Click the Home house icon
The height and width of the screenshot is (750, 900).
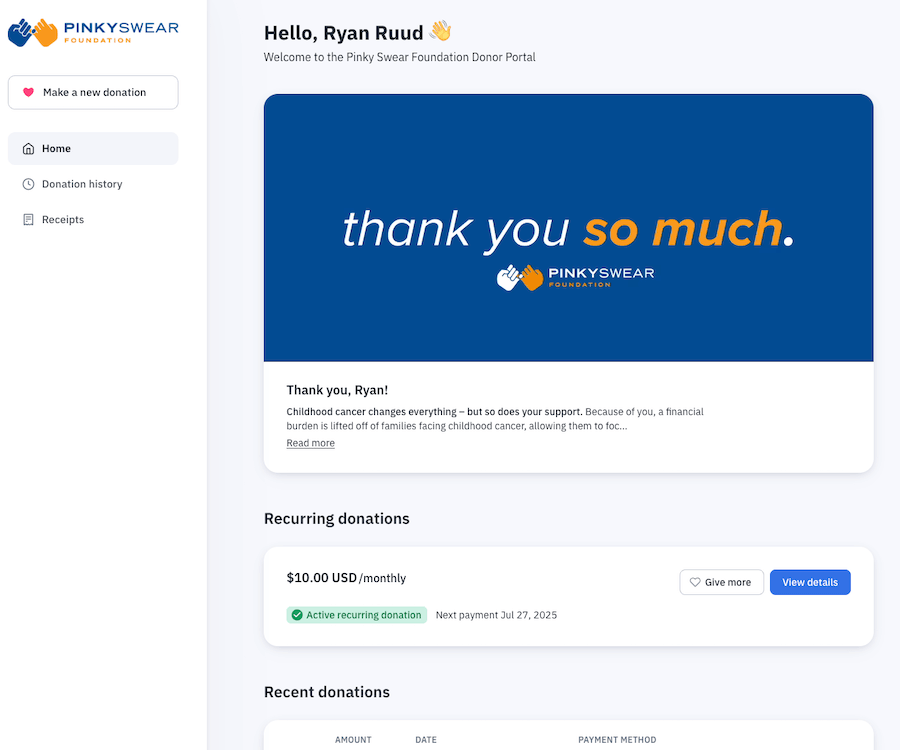click(28, 149)
